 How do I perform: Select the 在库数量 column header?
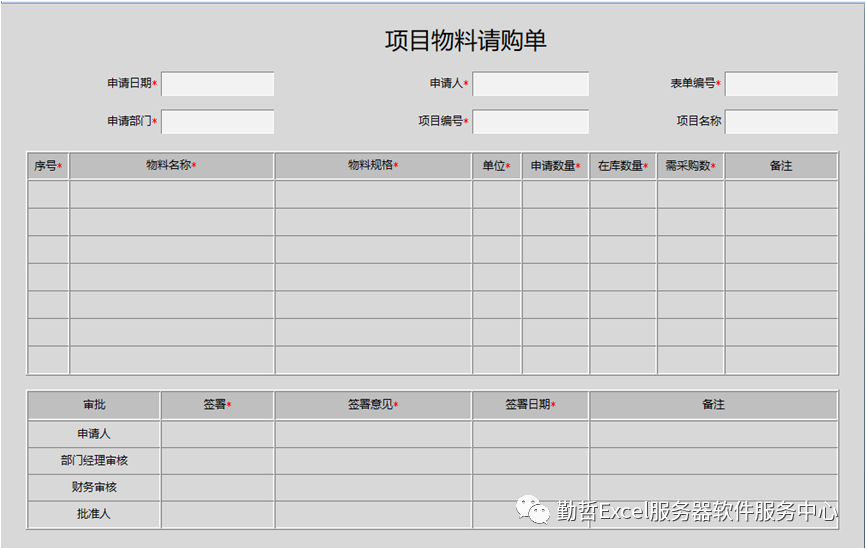coord(623,166)
